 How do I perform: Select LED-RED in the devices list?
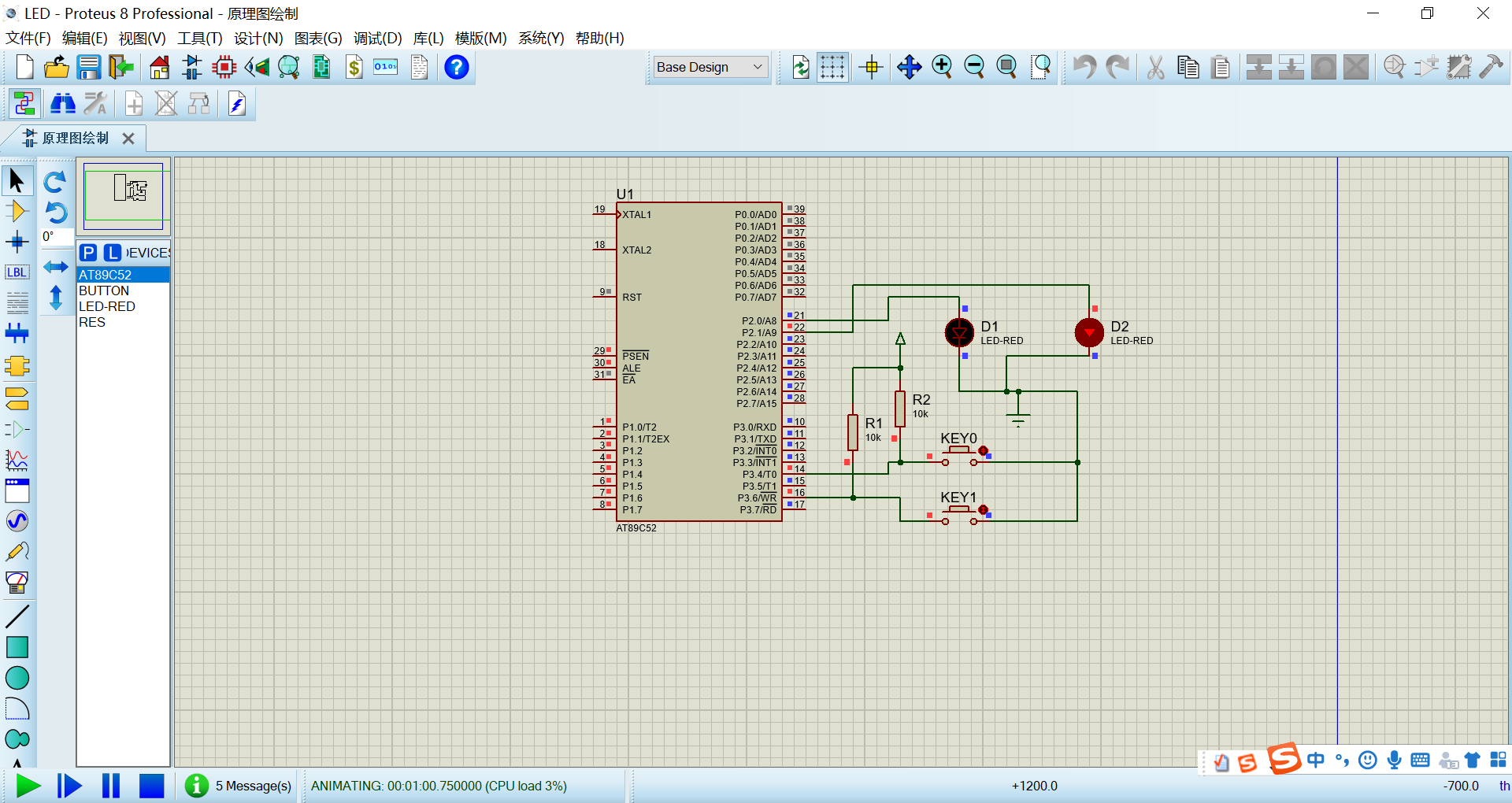pyautogui.click(x=107, y=306)
